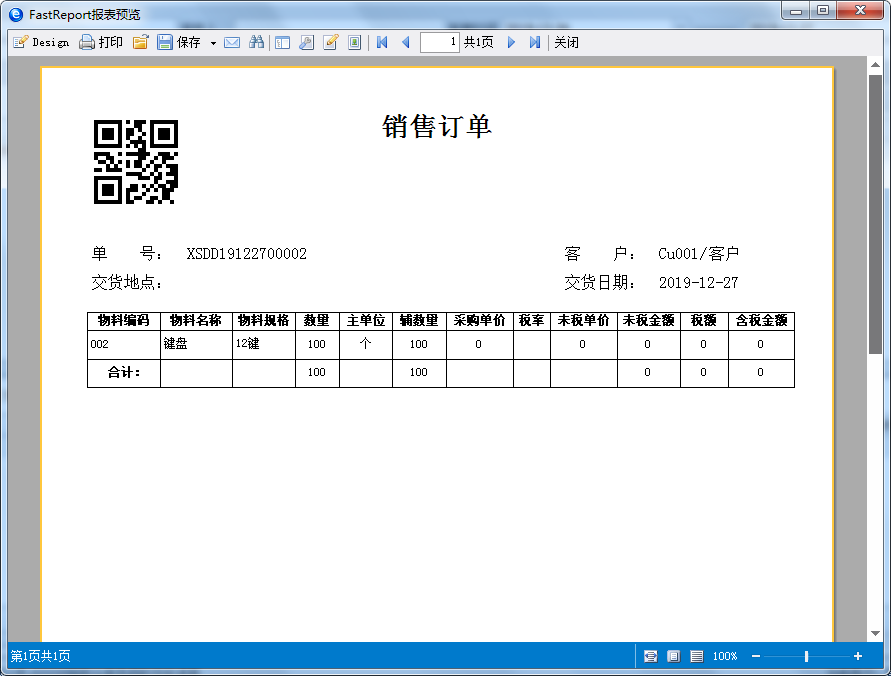Click order number XSDD19122700002
Screen dimensions: 891x676
point(247,254)
